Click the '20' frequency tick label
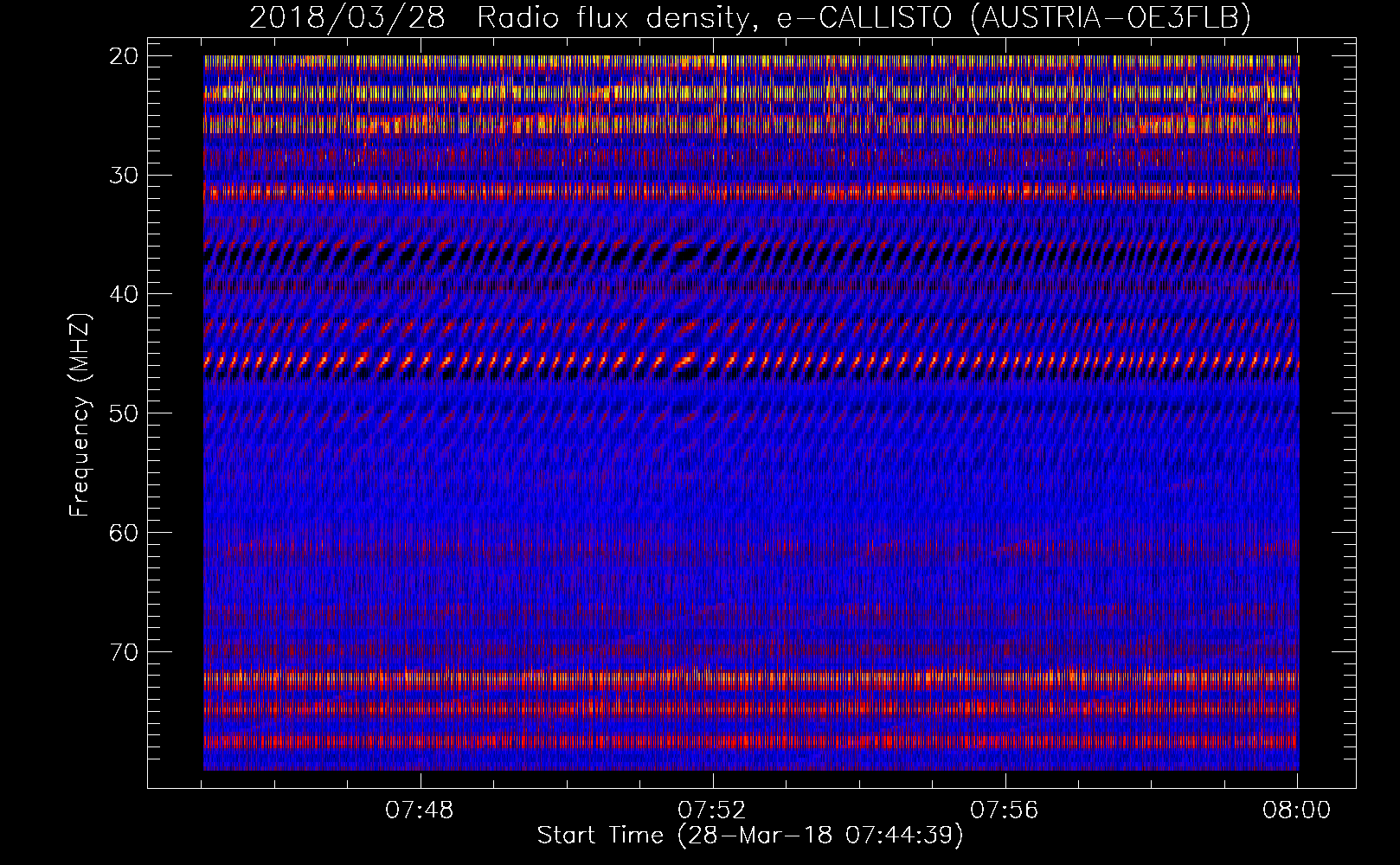The width and height of the screenshot is (1400, 865). click(125, 56)
